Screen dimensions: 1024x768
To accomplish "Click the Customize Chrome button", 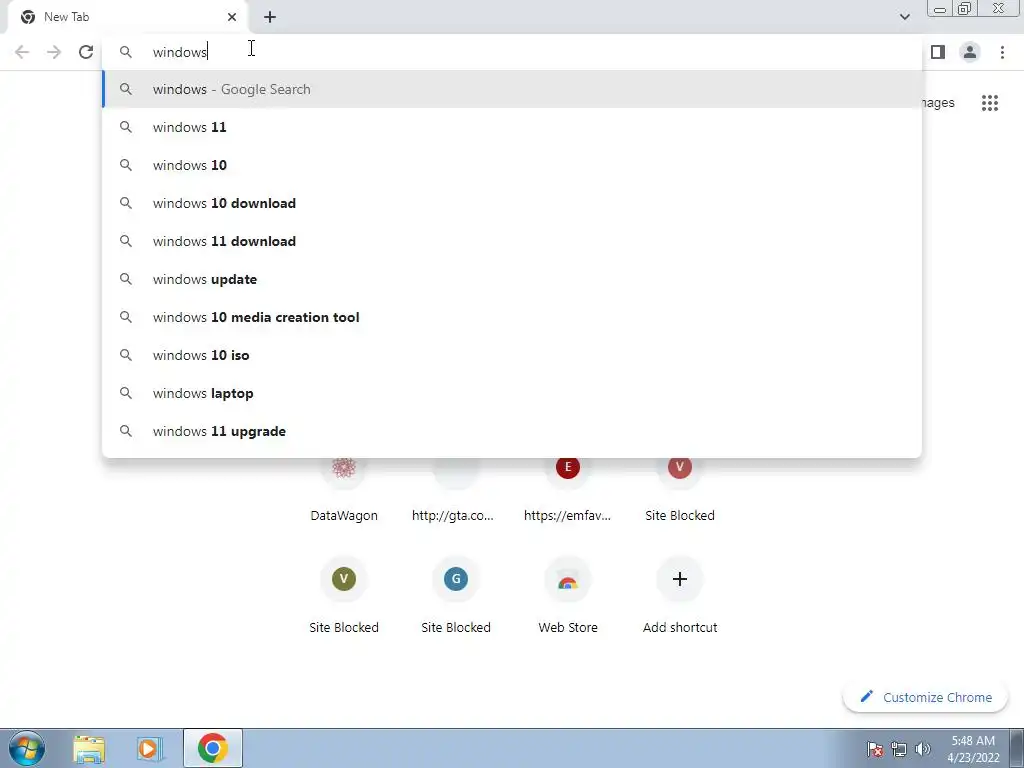I will tap(925, 697).
